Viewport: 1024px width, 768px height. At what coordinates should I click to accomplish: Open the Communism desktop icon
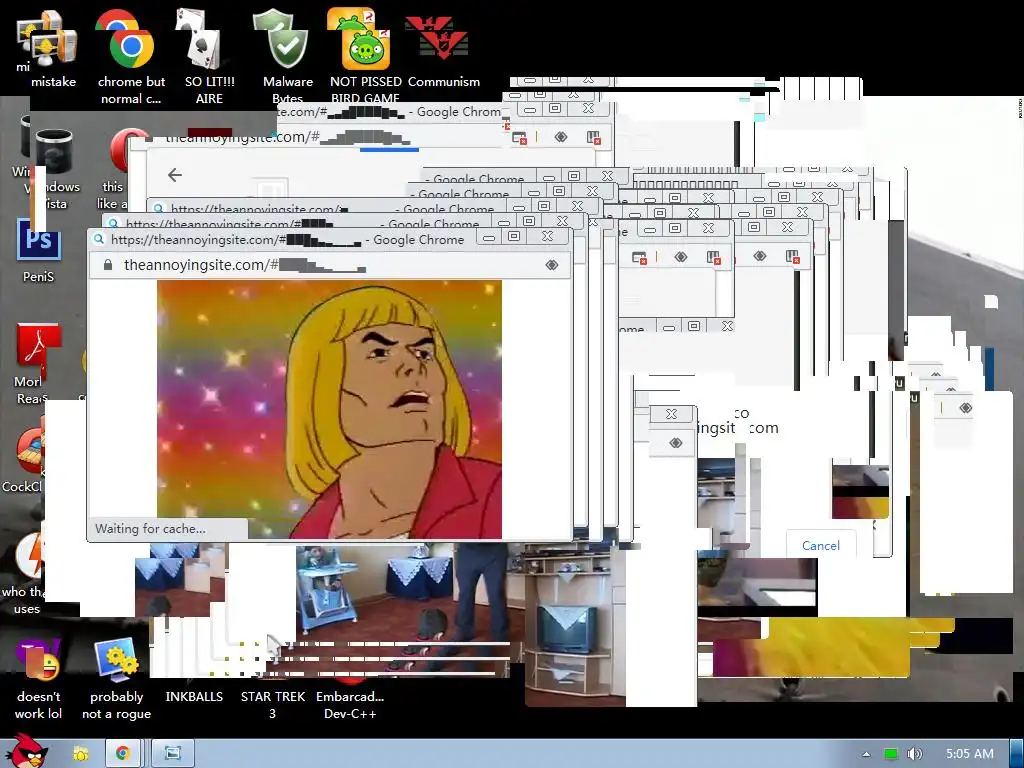tap(443, 52)
